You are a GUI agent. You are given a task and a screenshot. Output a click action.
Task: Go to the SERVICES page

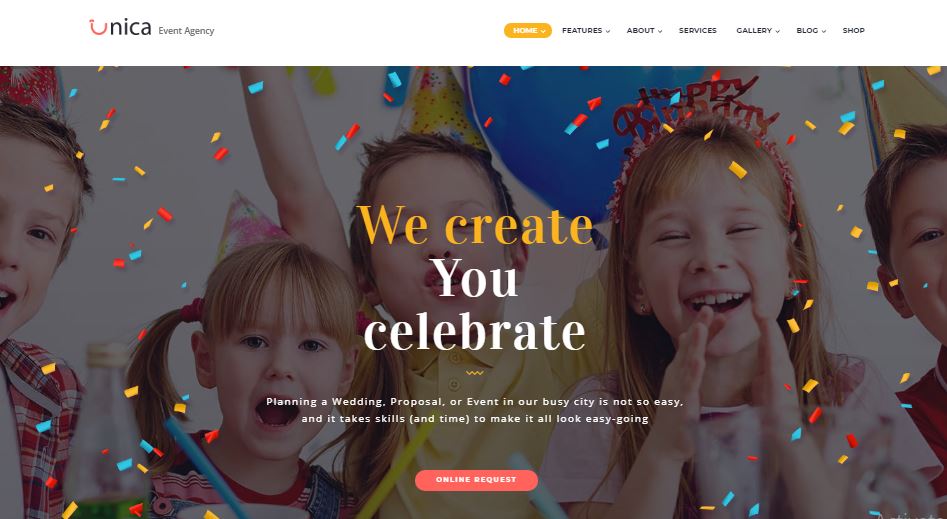(x=698, y=30)
